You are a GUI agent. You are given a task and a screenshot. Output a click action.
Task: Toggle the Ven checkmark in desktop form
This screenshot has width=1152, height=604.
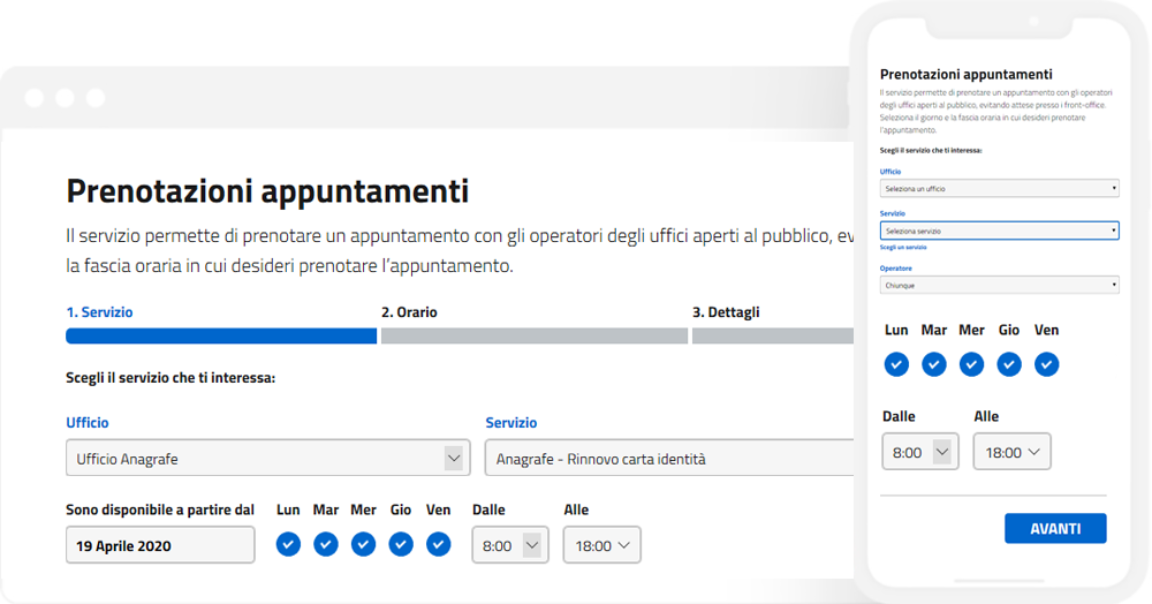(438, 544)
